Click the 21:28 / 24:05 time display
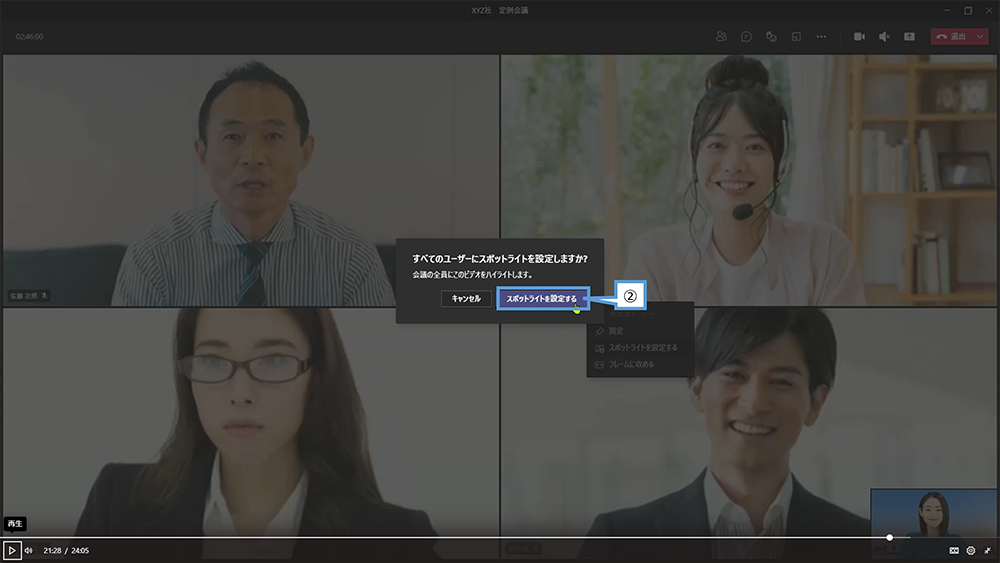 pyautogui.click(x=66, y=550)
